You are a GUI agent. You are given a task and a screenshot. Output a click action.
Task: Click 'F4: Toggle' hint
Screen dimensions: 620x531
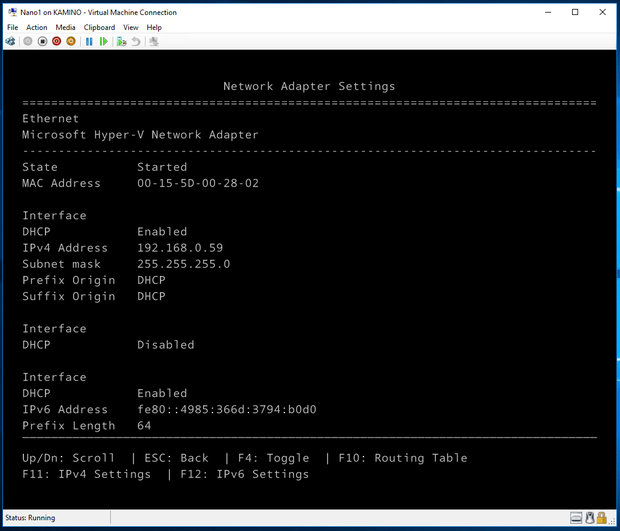coord(273,458)
